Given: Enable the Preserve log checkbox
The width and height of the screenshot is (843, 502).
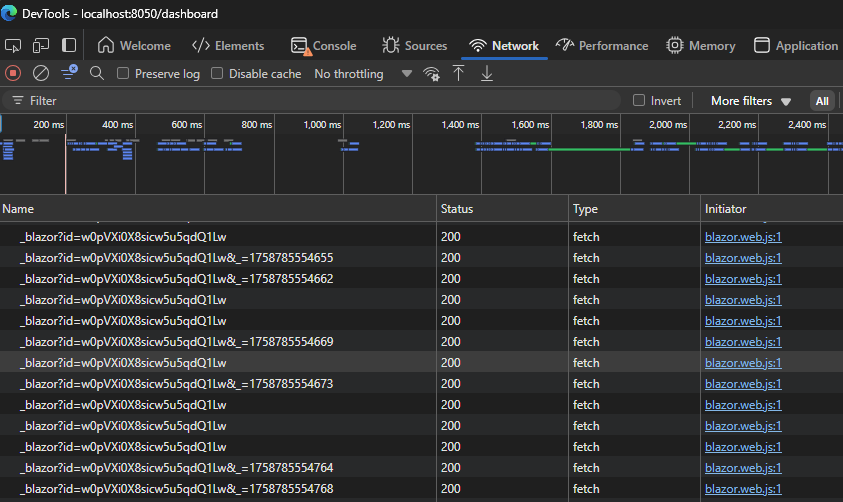Looking at the screenshot, I should [x=123, y=74].
